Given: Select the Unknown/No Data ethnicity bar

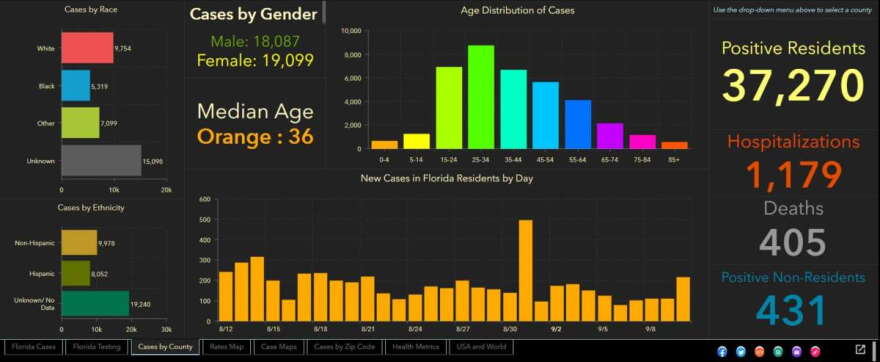Looking at the screenshot, I should [95, 304].
